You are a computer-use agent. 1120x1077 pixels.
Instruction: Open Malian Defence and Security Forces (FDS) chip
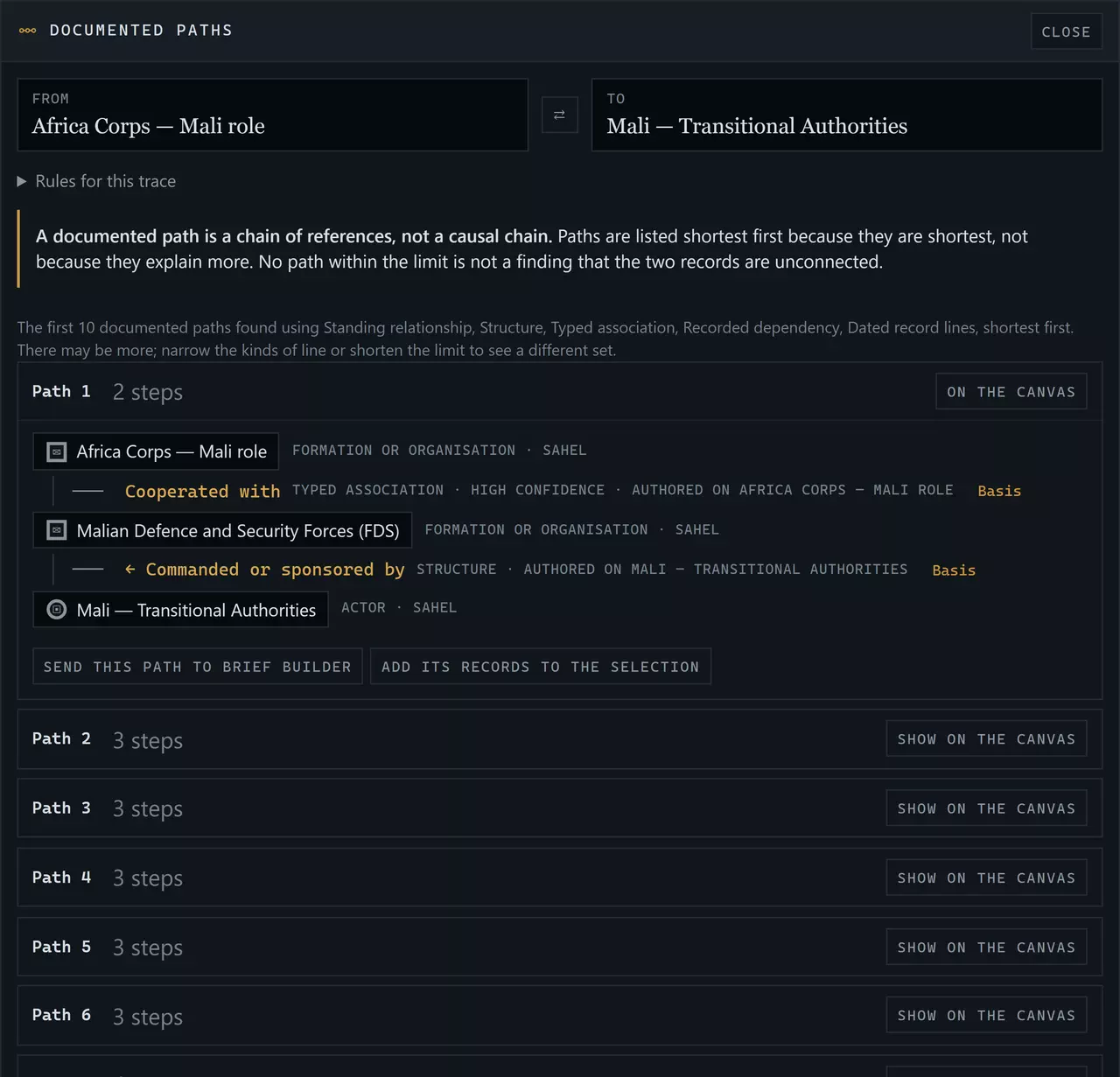222,530
